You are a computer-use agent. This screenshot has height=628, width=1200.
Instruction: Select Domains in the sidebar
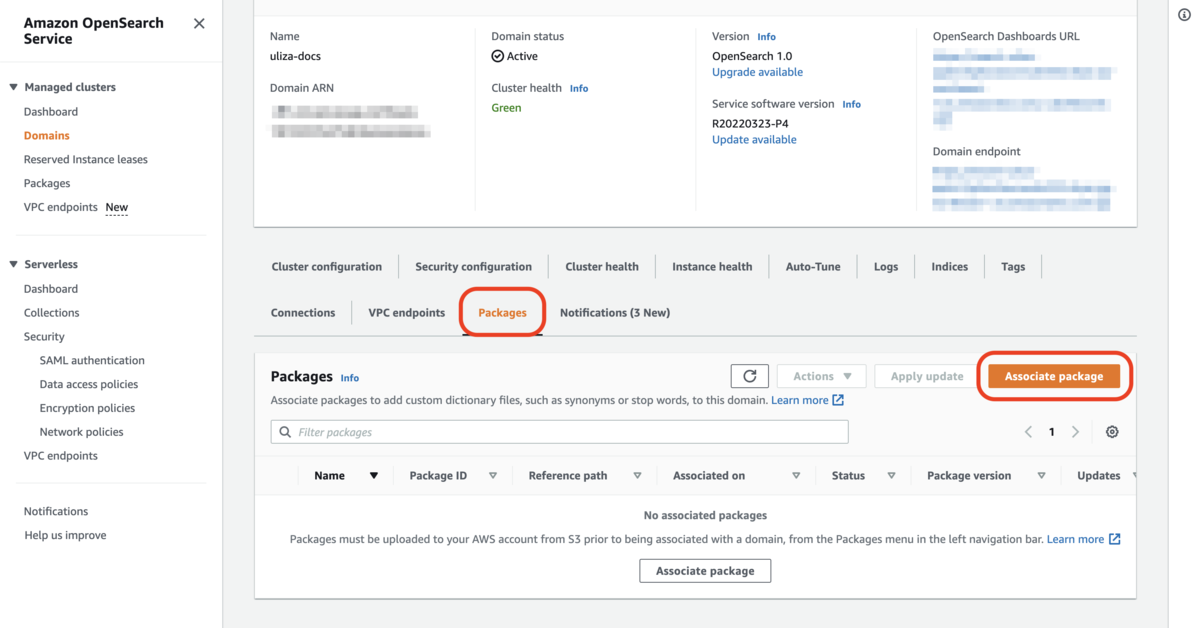(47, 136)
